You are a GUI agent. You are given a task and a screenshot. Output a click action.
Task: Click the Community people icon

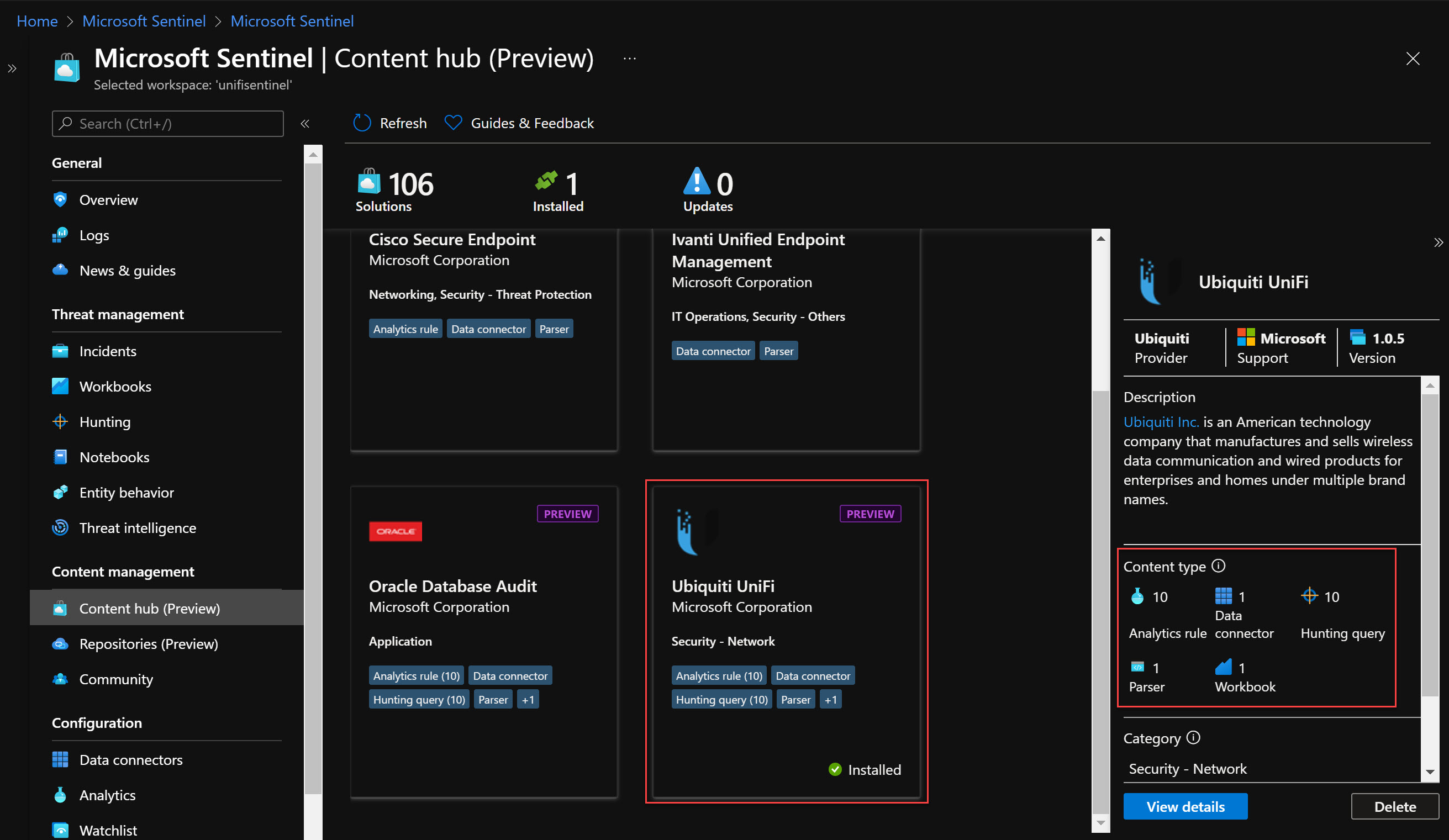point(60,679)
